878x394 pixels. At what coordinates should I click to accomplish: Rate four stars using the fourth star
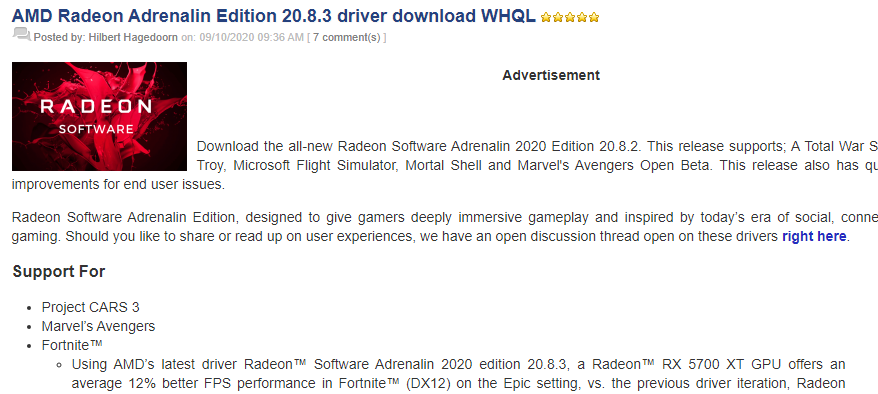coord(582,17)
